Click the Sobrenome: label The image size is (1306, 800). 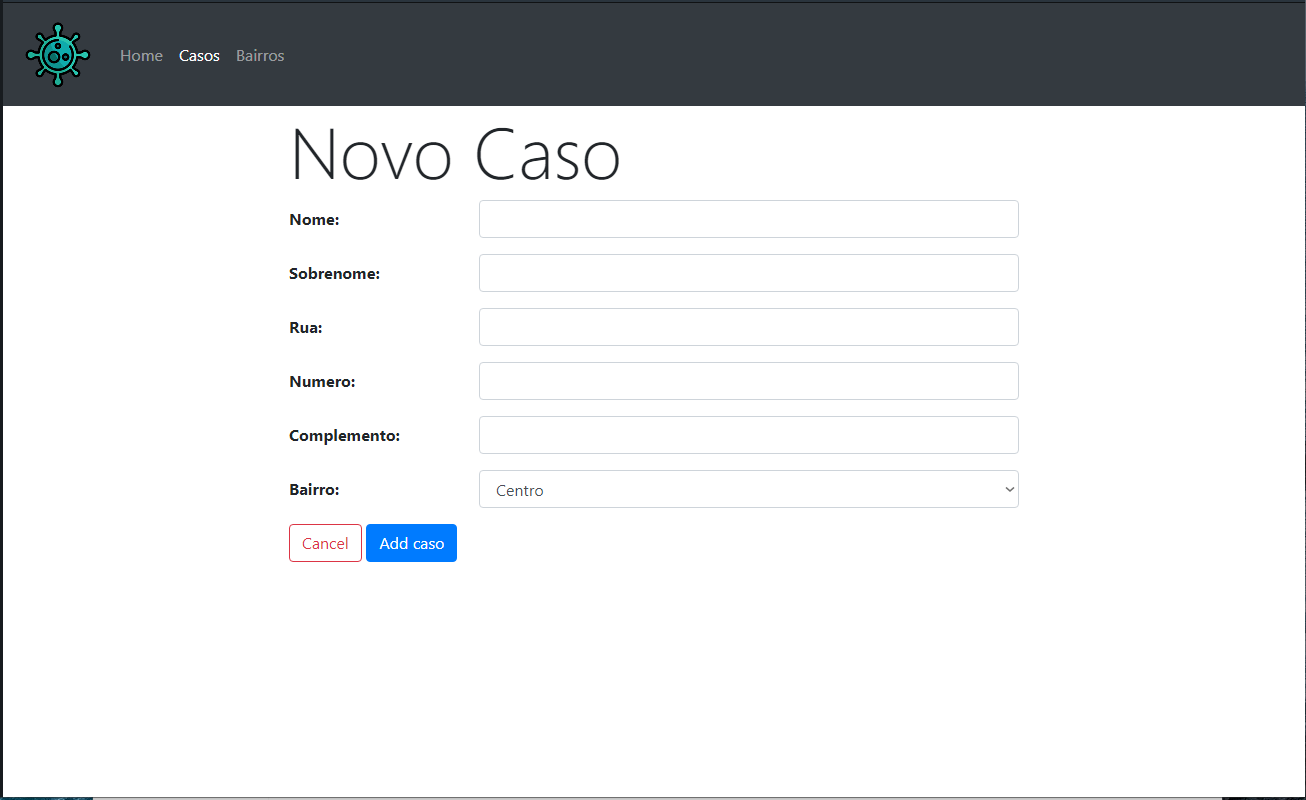(x=334, y=274)
